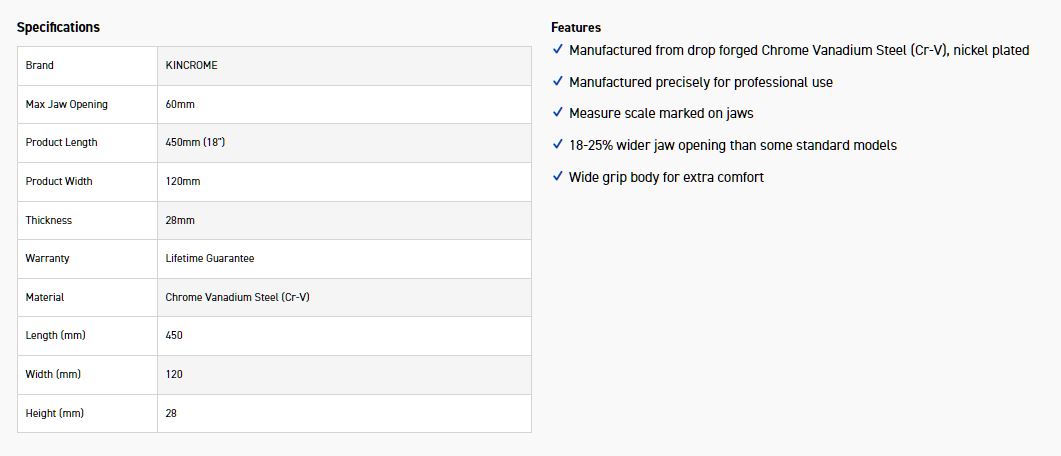Click the checkmark beside Measure scale feature
Image resolution: width=1061 pixels, height=456 pixels.
tap(558, 113)
